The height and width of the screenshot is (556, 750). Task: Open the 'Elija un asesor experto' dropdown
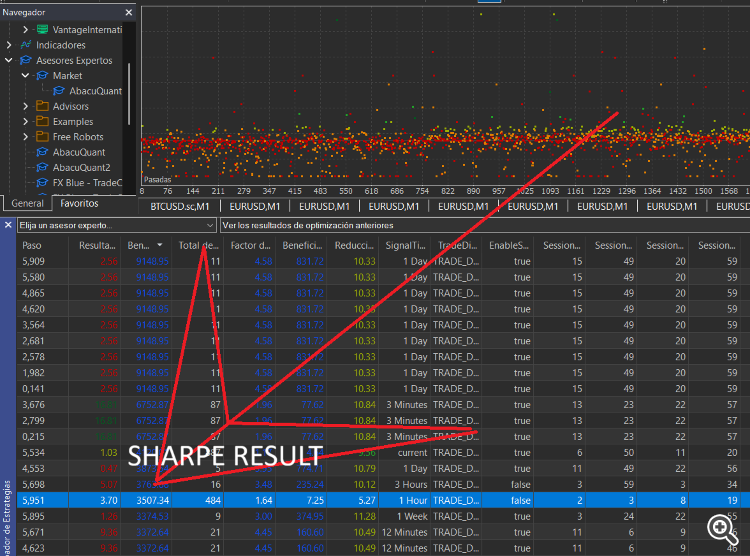[x=117, y=225]
